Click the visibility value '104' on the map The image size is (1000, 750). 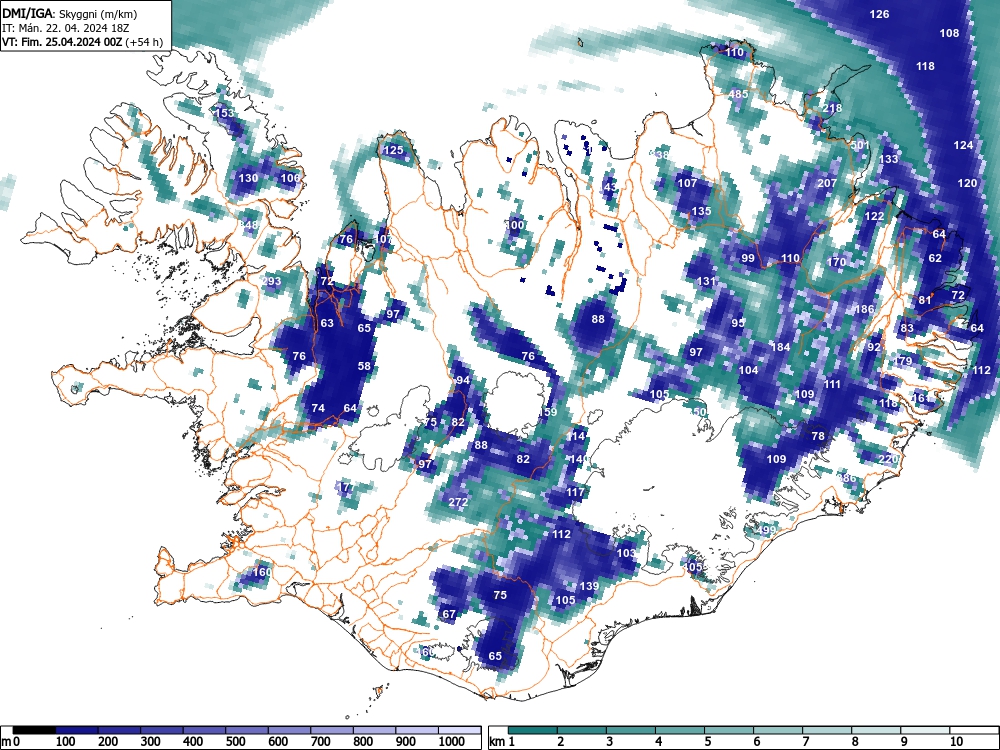pos(748,371)
